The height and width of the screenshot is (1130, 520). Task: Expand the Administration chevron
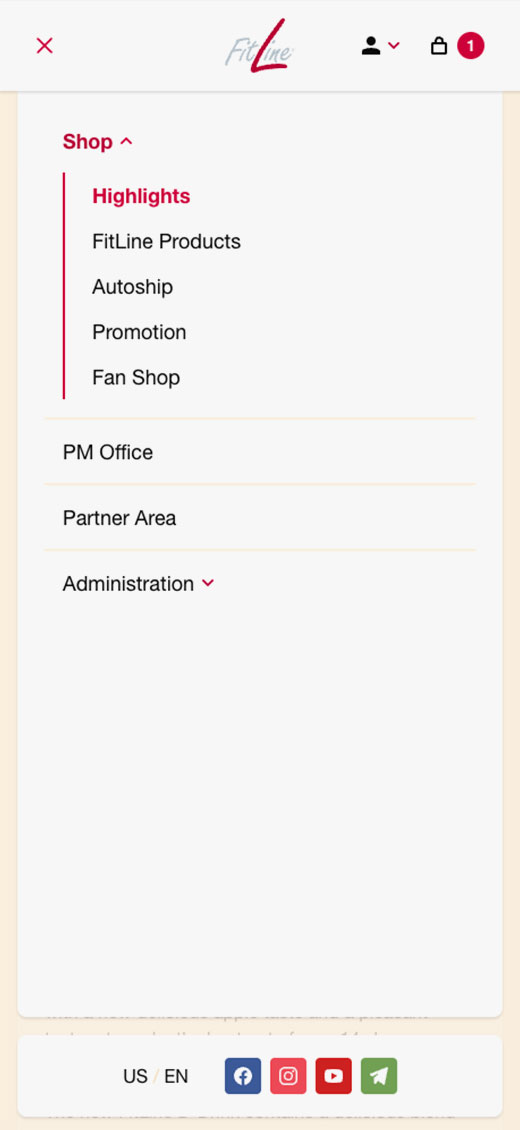[208, 583]
